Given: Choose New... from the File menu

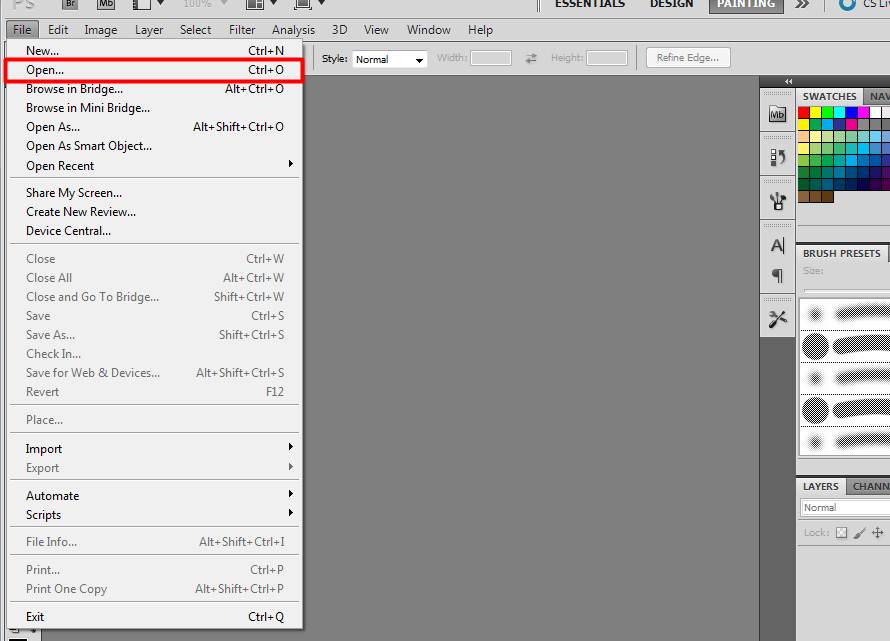Looking at the screenshot, I should pyautogui.click(x=154, y=51).
